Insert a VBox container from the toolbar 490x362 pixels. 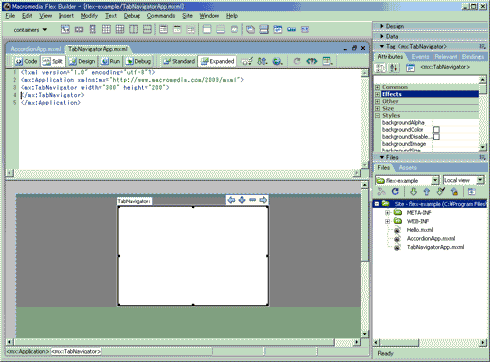pos(93,30)
